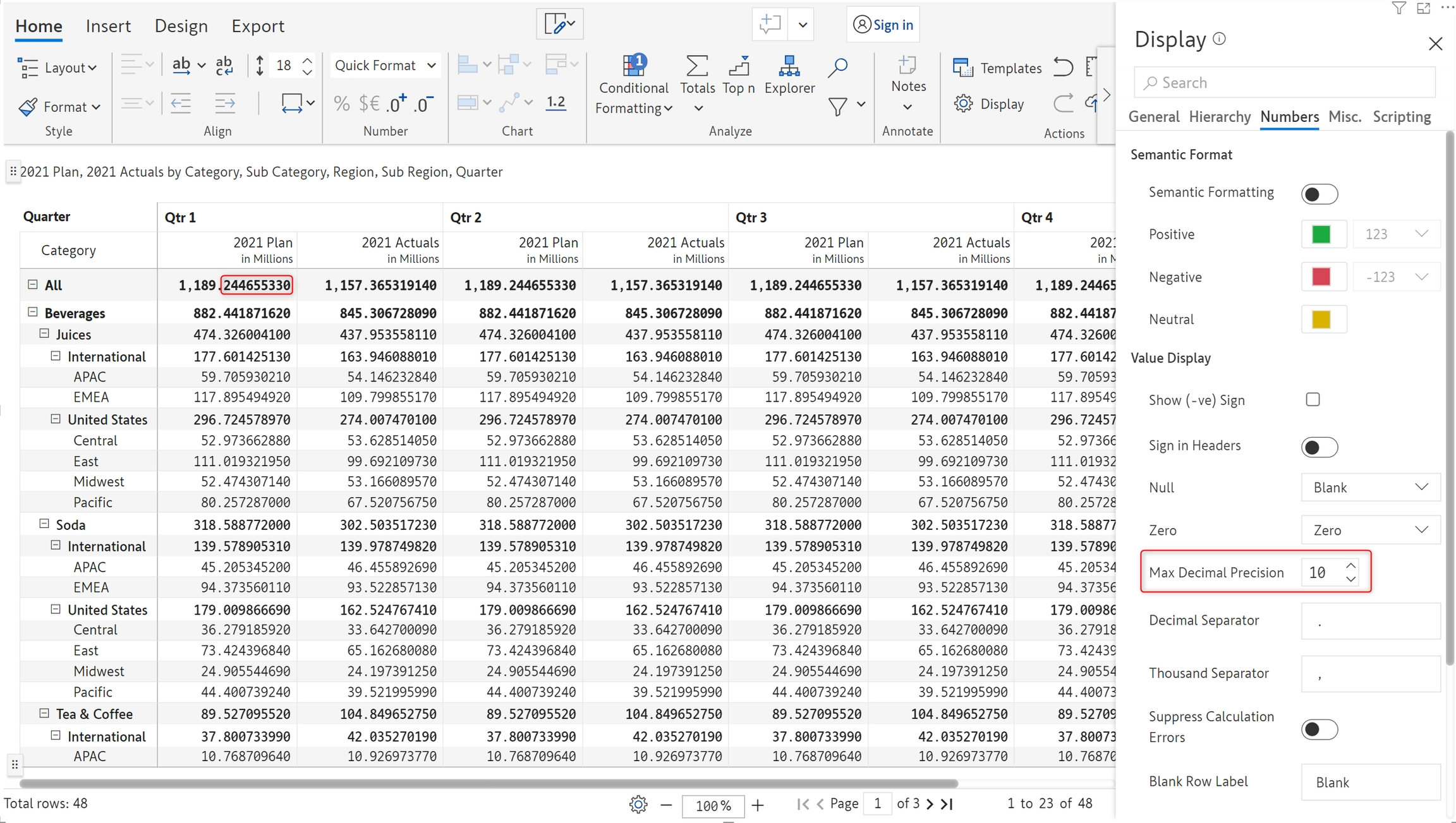Click the percent format icon
Viewport: 1456px width, 823px height.
[x=341, y=104]
